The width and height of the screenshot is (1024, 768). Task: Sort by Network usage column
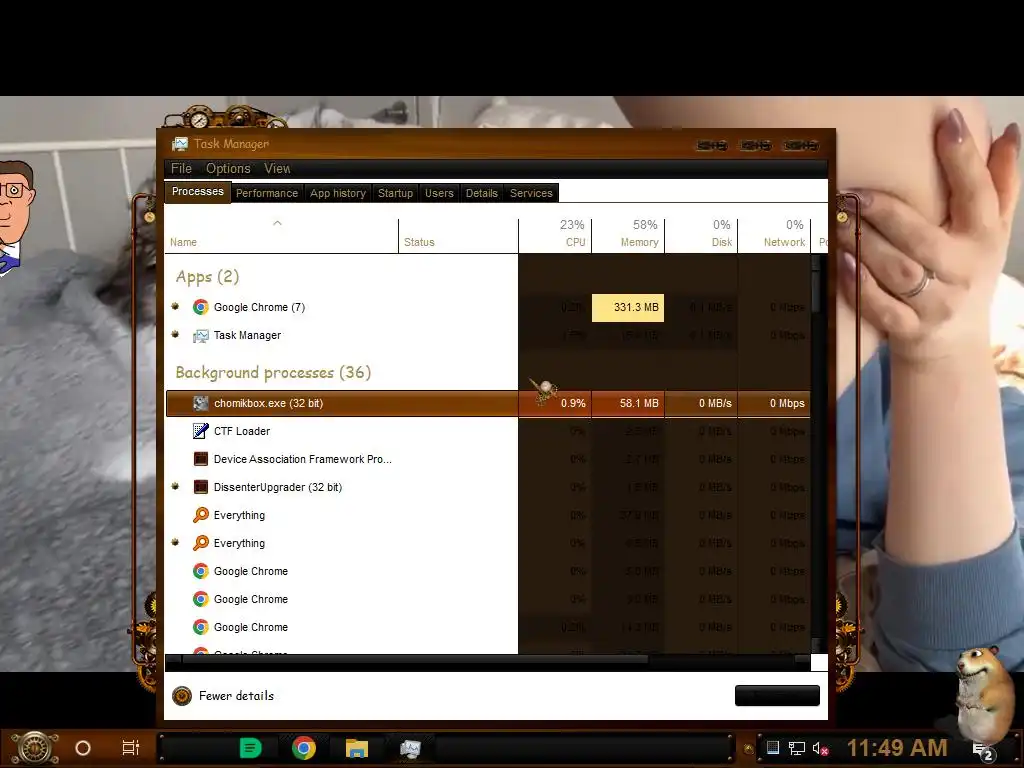coord(775,236)
